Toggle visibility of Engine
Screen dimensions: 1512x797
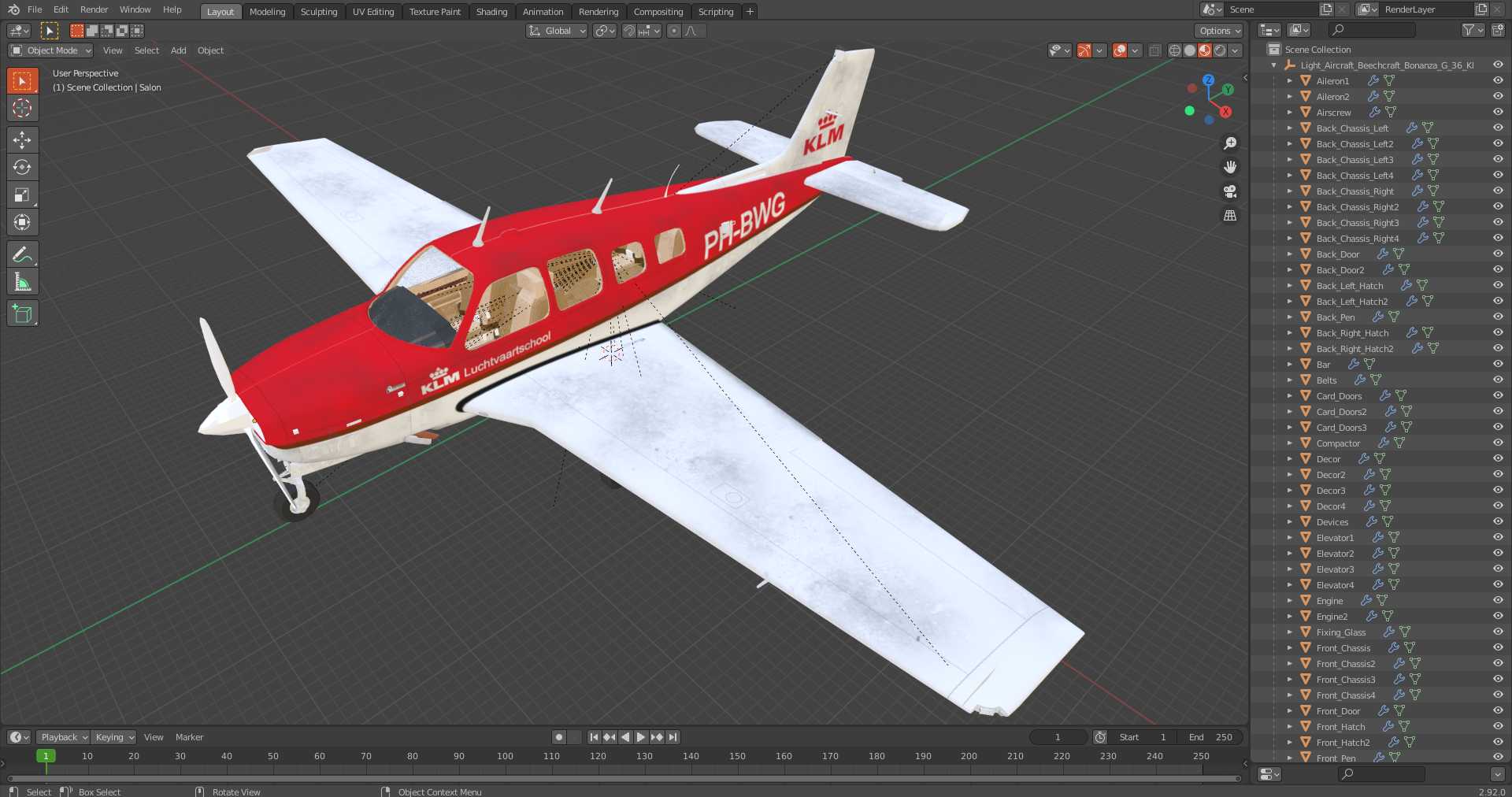pos(1498,600)
